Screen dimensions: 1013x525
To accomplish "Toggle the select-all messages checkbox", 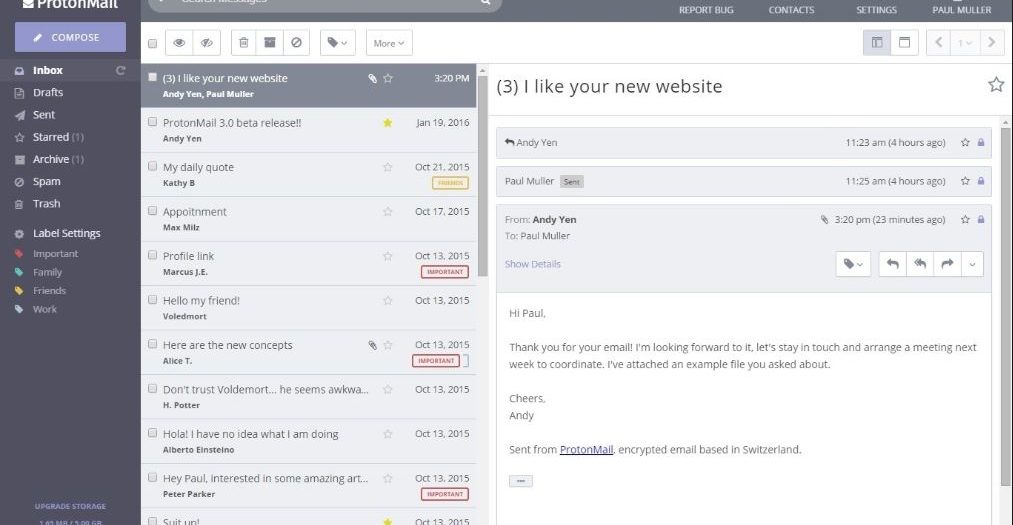I will point(152,44).
